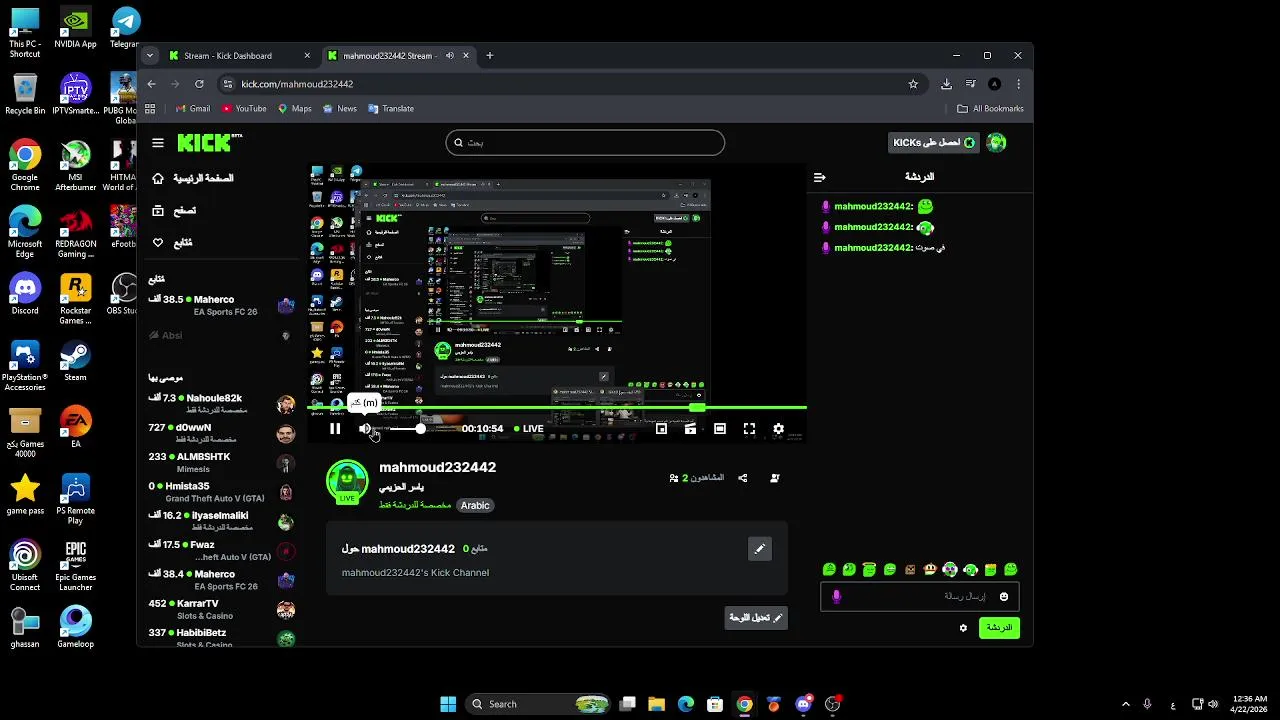
Task: Open recommended channel HabibiBetz
Action: (221, 638)
